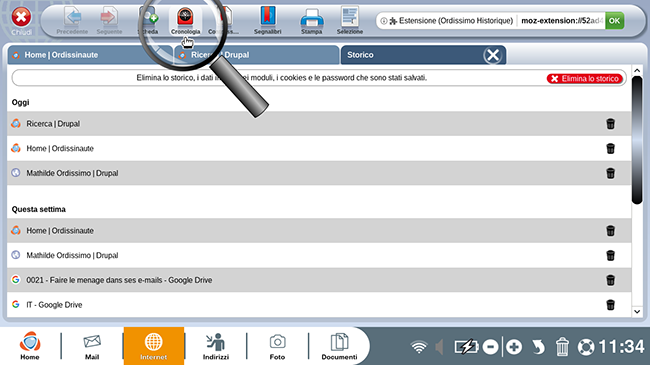The height and width of the screenshot is (365, 650).
Task: Click the undo curved arrow icon
Action: [x=538, y=347]
